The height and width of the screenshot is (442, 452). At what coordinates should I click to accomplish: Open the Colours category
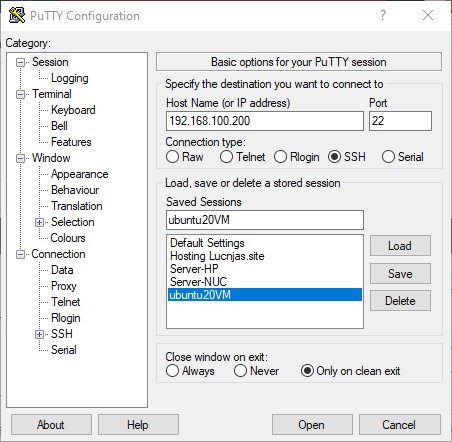tap(68, 238)
